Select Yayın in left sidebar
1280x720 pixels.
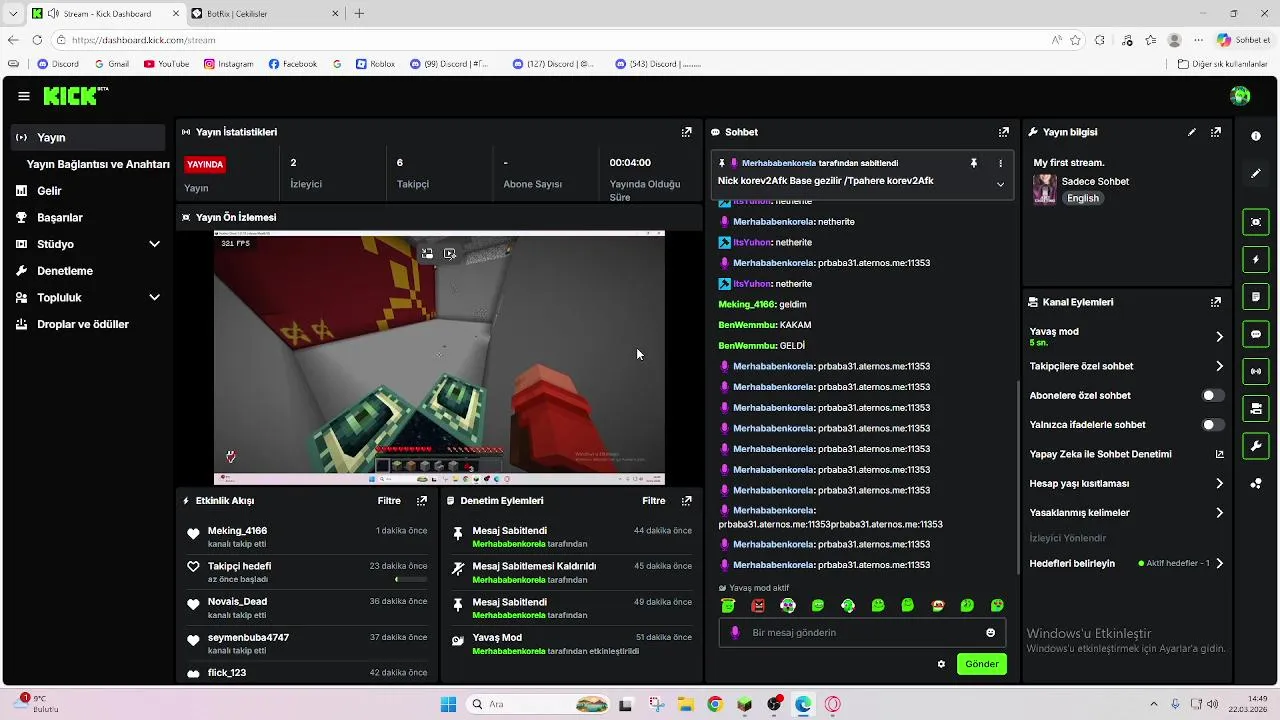click(88, 137)
